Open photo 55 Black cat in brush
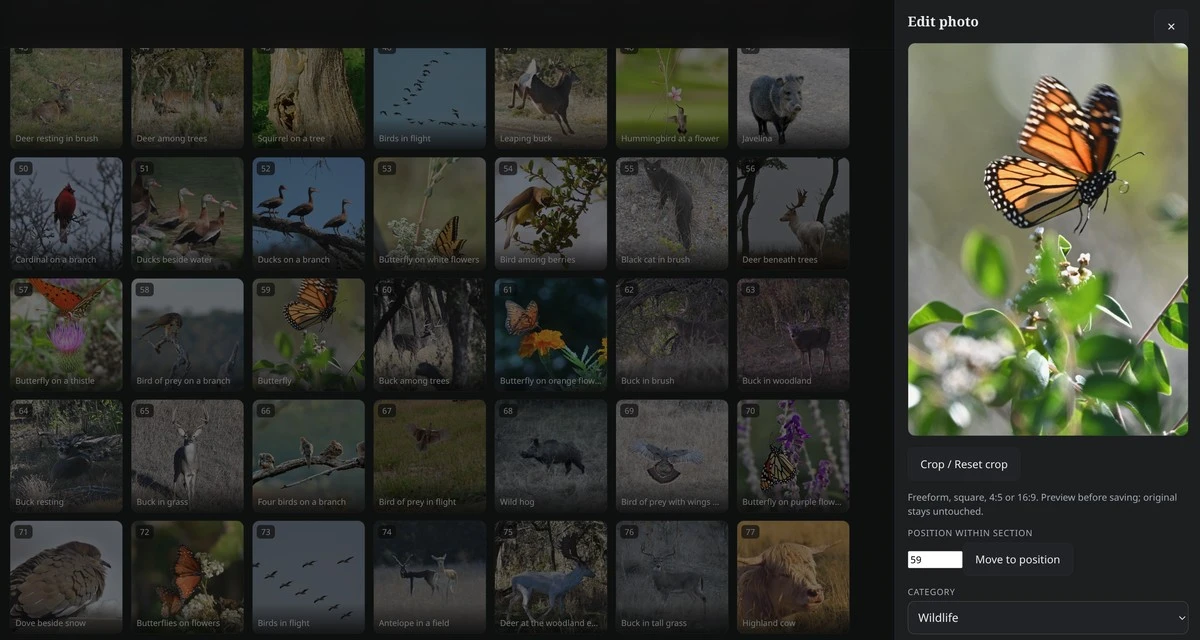Screen dimensions: 1200x640 tap(672, 213)
